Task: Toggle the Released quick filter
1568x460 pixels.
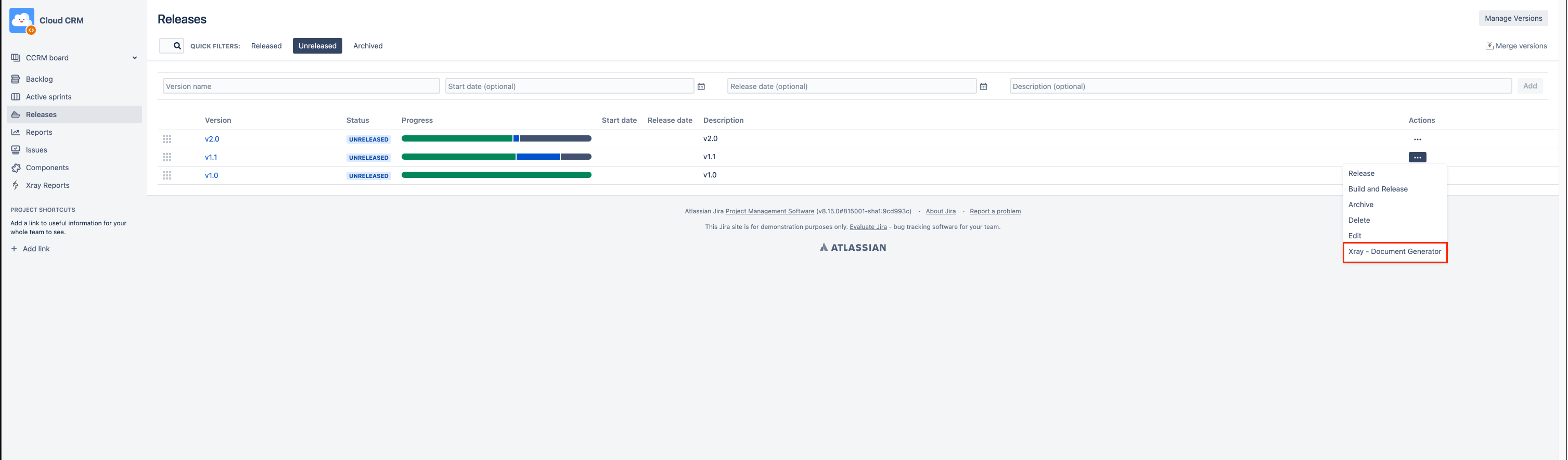Action: pyautogui.click(x=266, y=46)
